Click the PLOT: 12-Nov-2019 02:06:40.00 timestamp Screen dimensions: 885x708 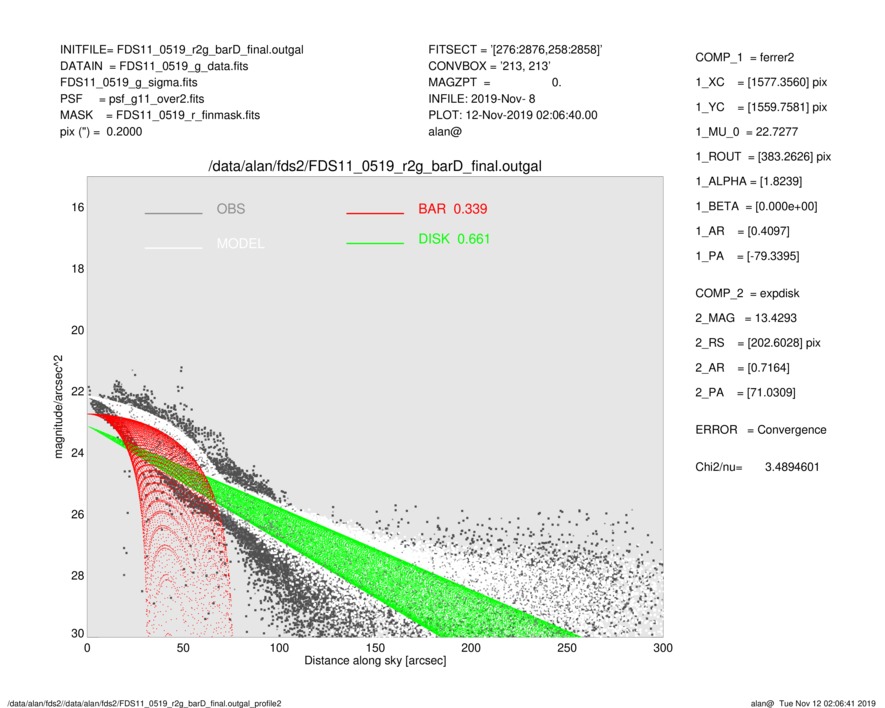point(512,115)
